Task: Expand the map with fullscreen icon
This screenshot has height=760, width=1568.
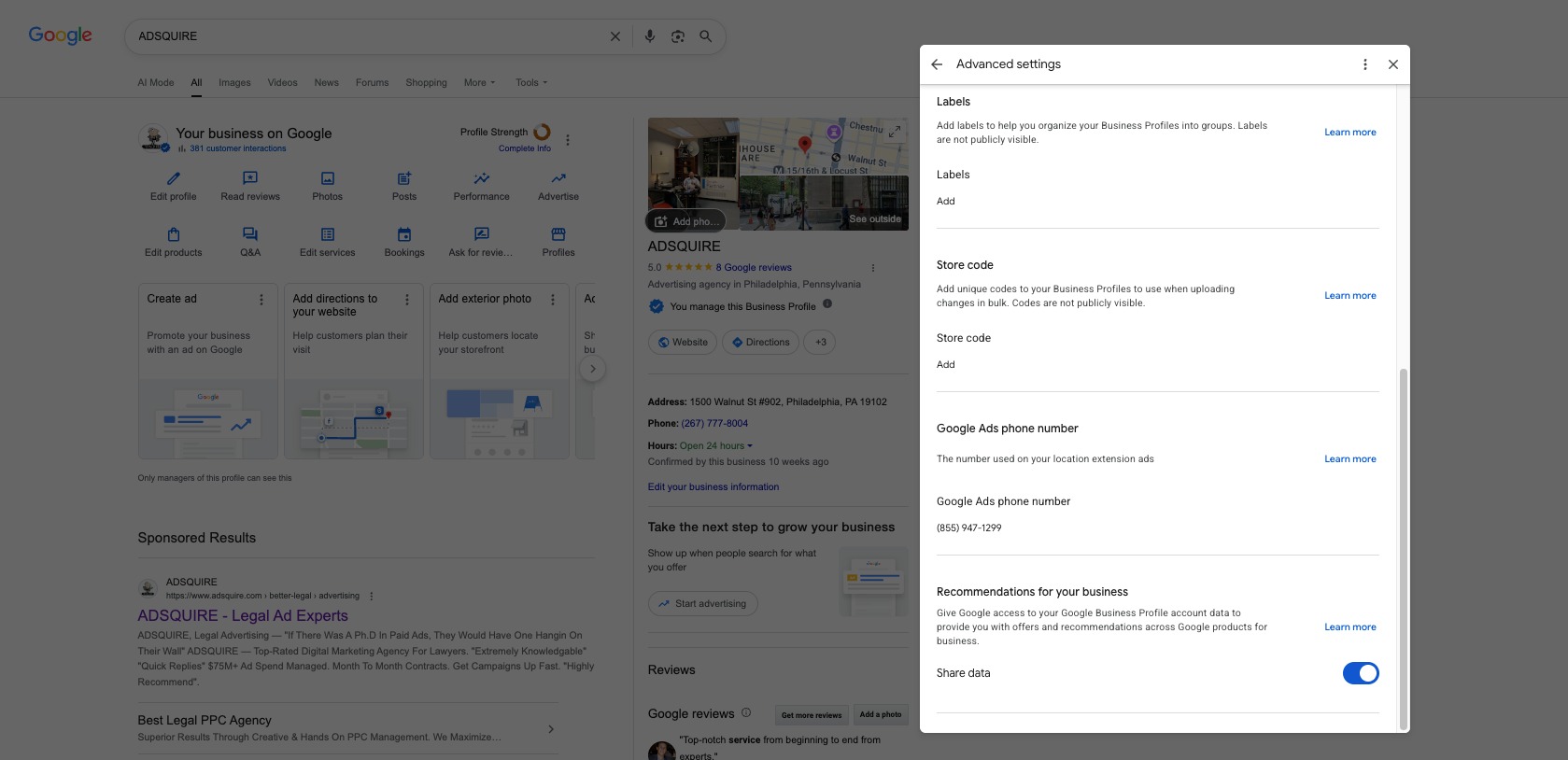Action: click(895, 132)
